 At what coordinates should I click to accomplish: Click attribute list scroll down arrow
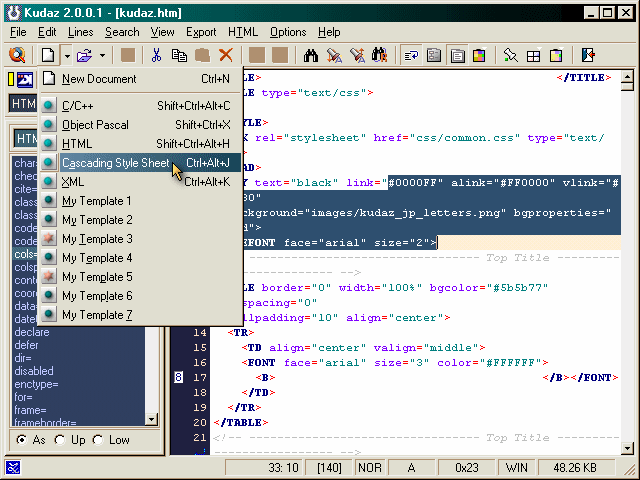(151, 419)
